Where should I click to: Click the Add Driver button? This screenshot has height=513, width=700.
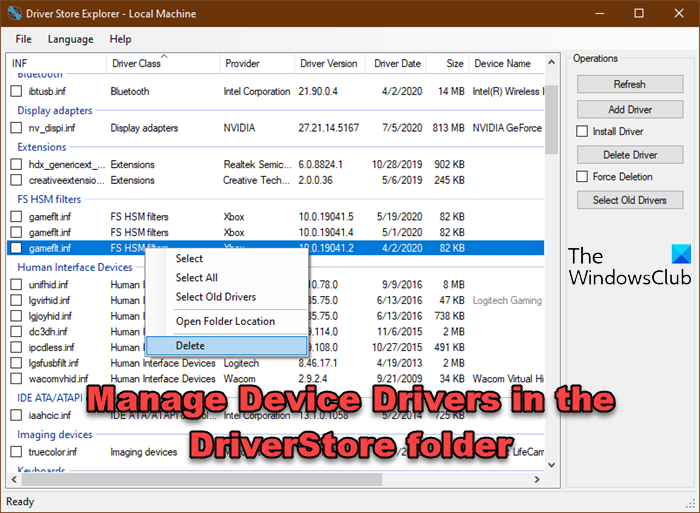click(629, 108)
